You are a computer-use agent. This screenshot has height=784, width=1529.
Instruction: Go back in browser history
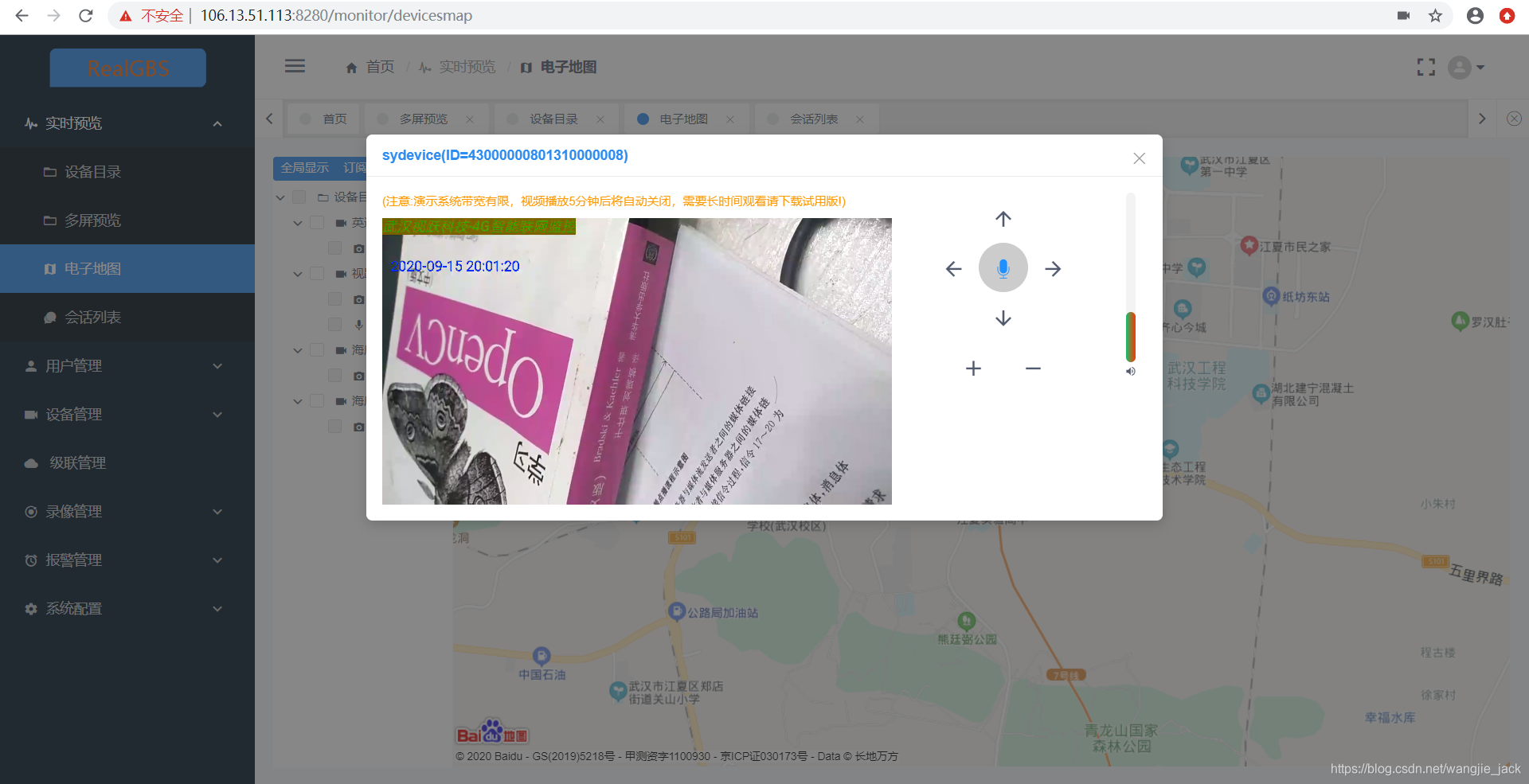22,15
